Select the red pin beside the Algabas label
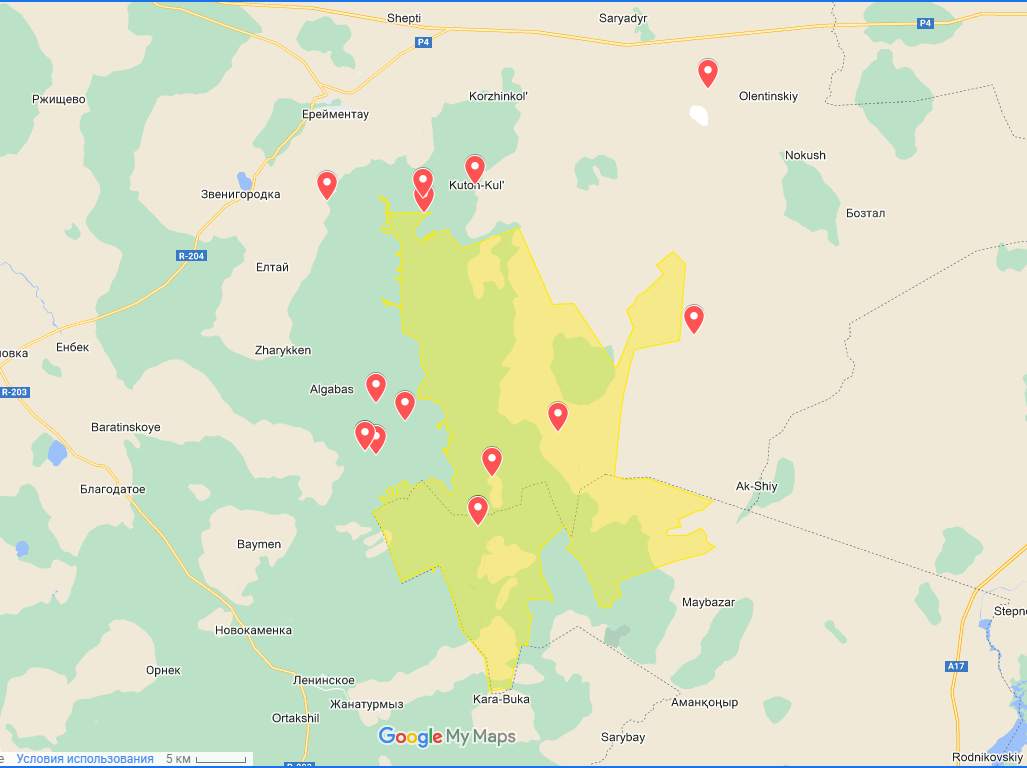 pyautogui.click(x=375, y=388)
